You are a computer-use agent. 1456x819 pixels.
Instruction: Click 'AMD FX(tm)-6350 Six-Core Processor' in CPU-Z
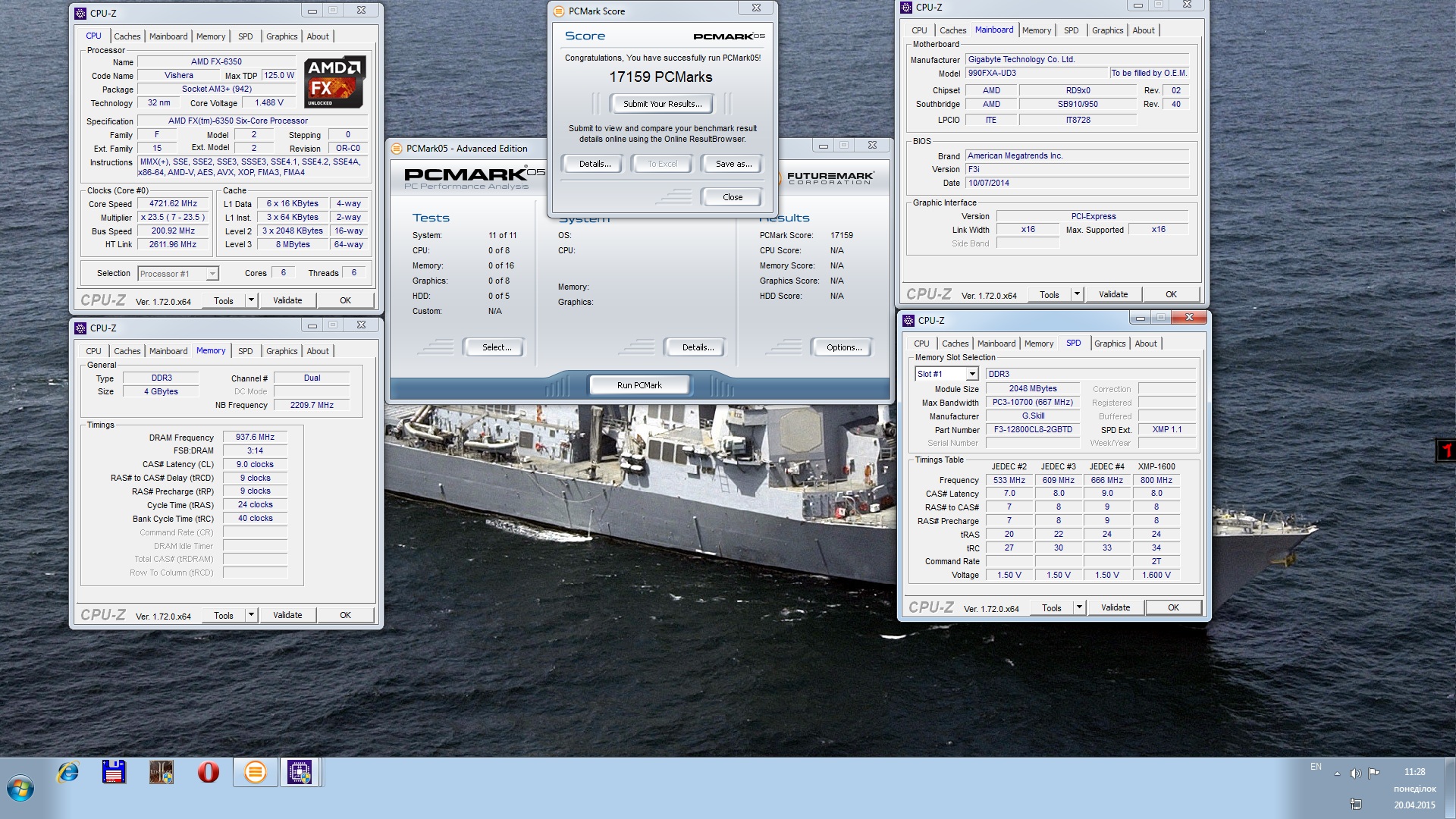[238, 121]
